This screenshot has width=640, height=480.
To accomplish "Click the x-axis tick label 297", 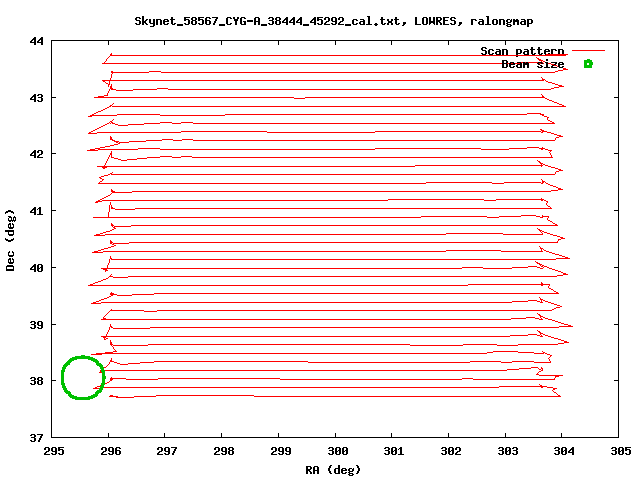I will [167, 451].
